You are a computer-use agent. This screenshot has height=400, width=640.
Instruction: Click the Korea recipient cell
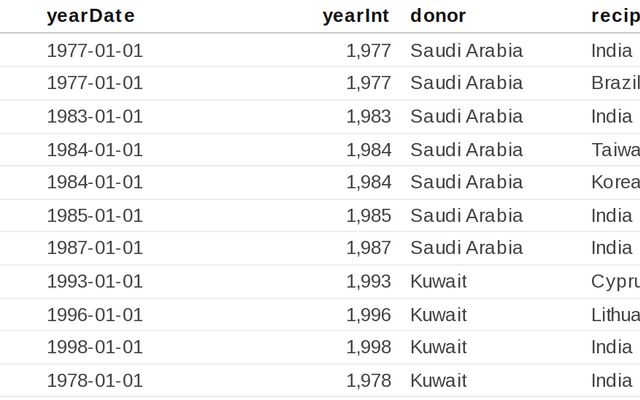[614, 182]
